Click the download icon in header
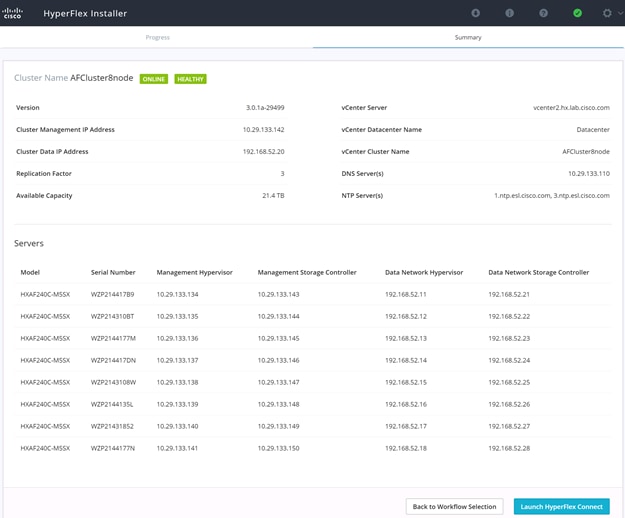The image size is (625, 518). [476, 13]
